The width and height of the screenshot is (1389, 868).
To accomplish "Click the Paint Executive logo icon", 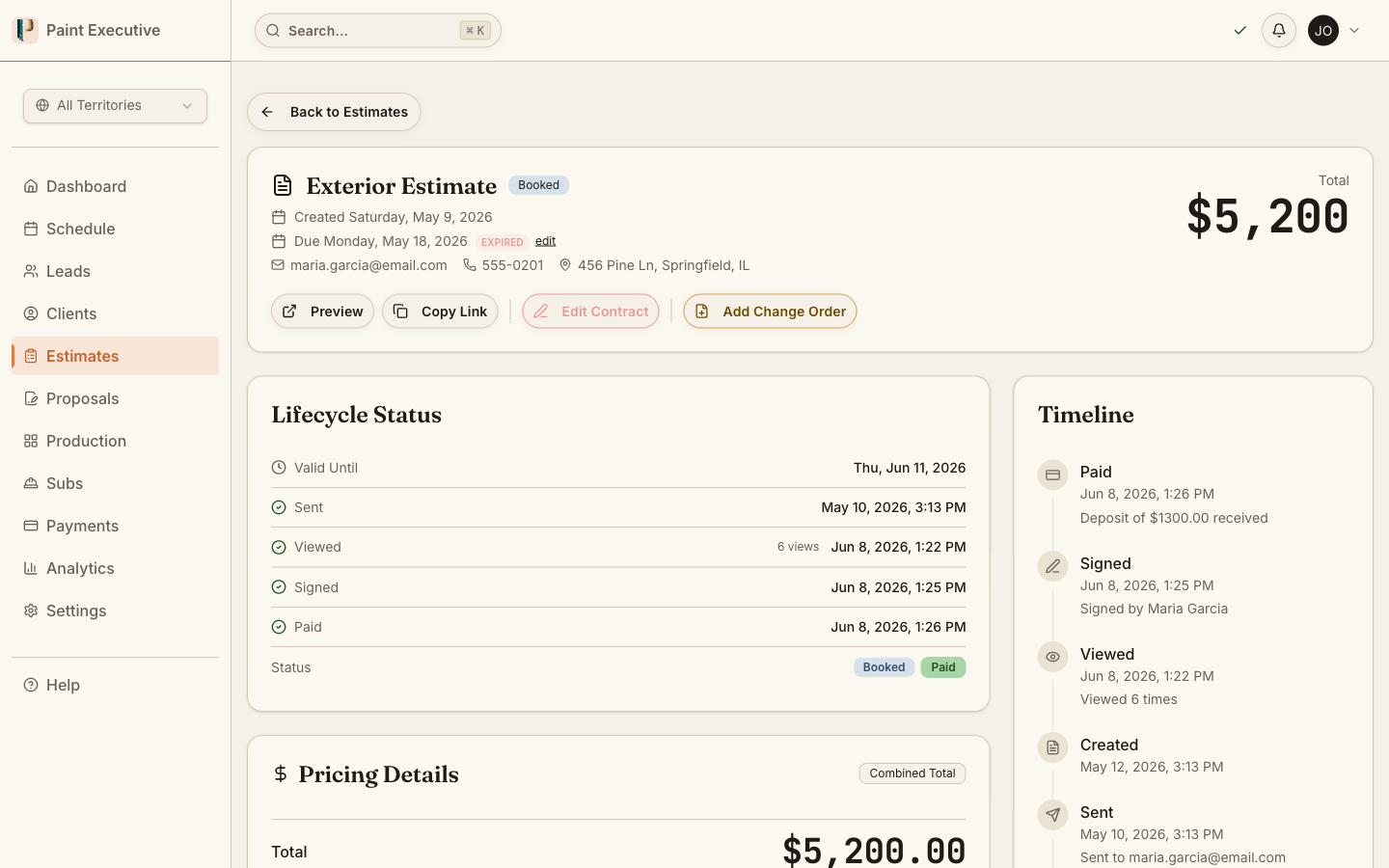I will point(25,30).
